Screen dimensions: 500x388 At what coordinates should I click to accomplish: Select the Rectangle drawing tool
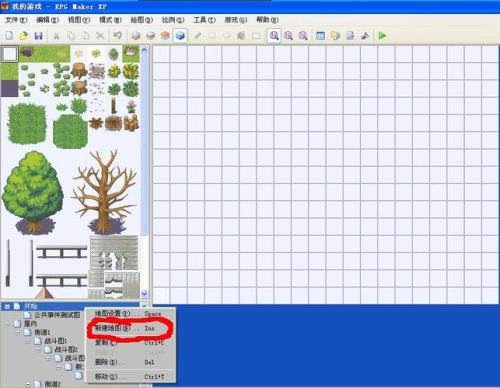[x=212, y=35]
